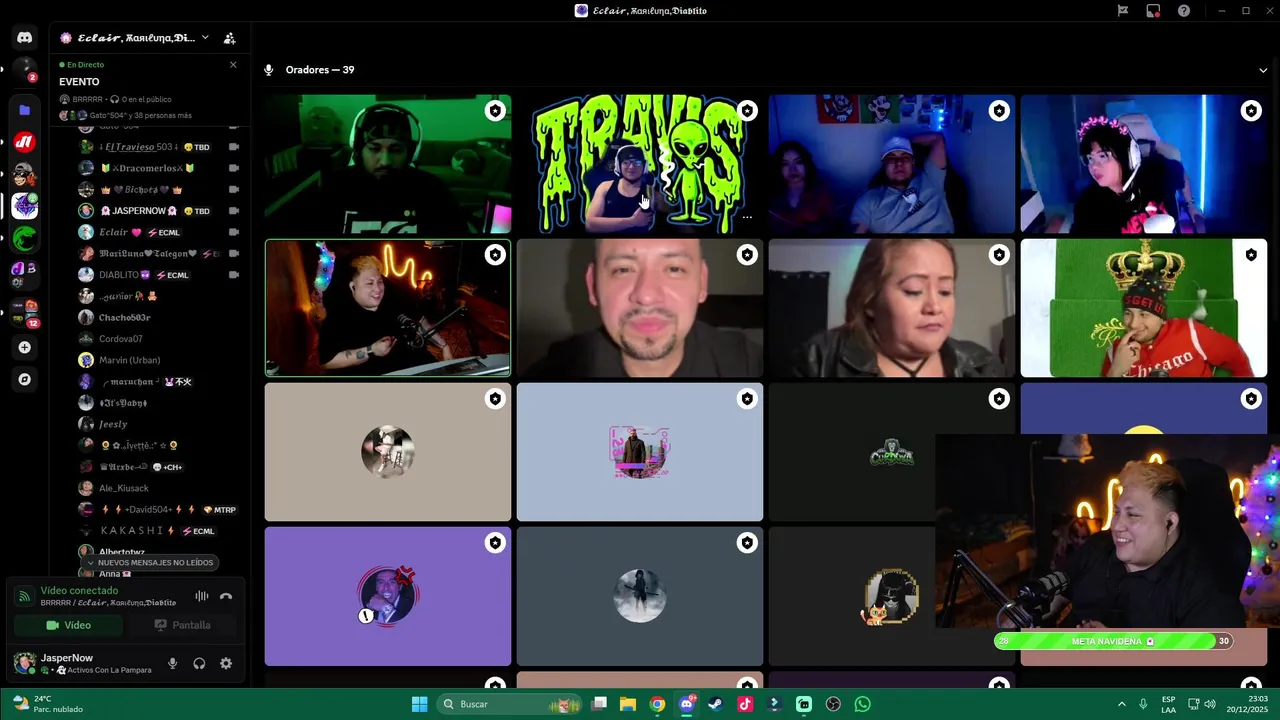The width and height of the screenshot is (1280, 720).
Task: Click the META NAVIDEÑA progress bar
Action: 1113,641
